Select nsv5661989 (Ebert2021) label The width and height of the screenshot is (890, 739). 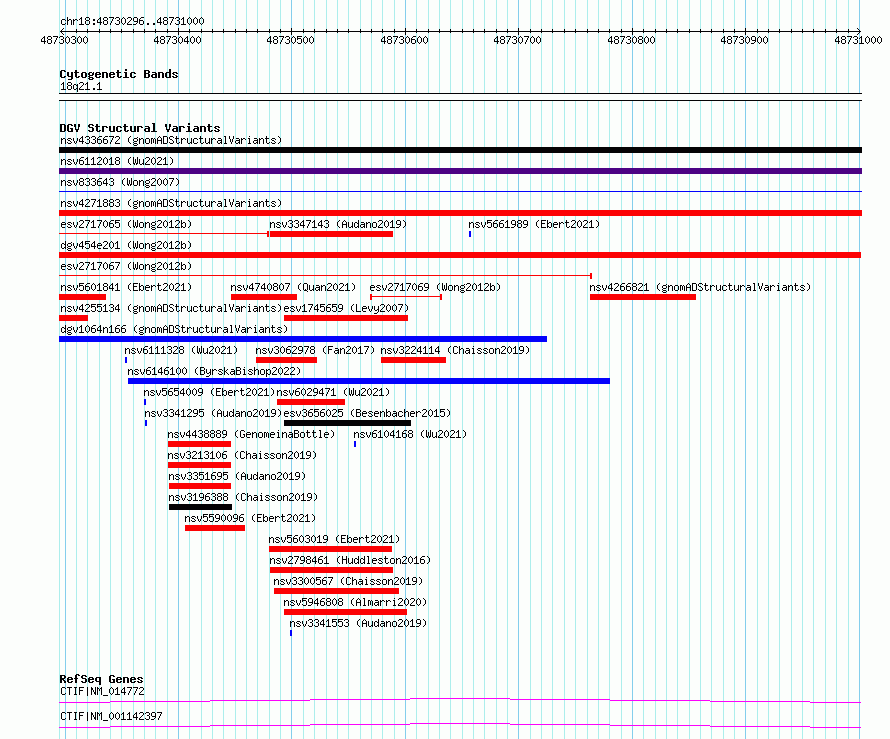point(534,224)
